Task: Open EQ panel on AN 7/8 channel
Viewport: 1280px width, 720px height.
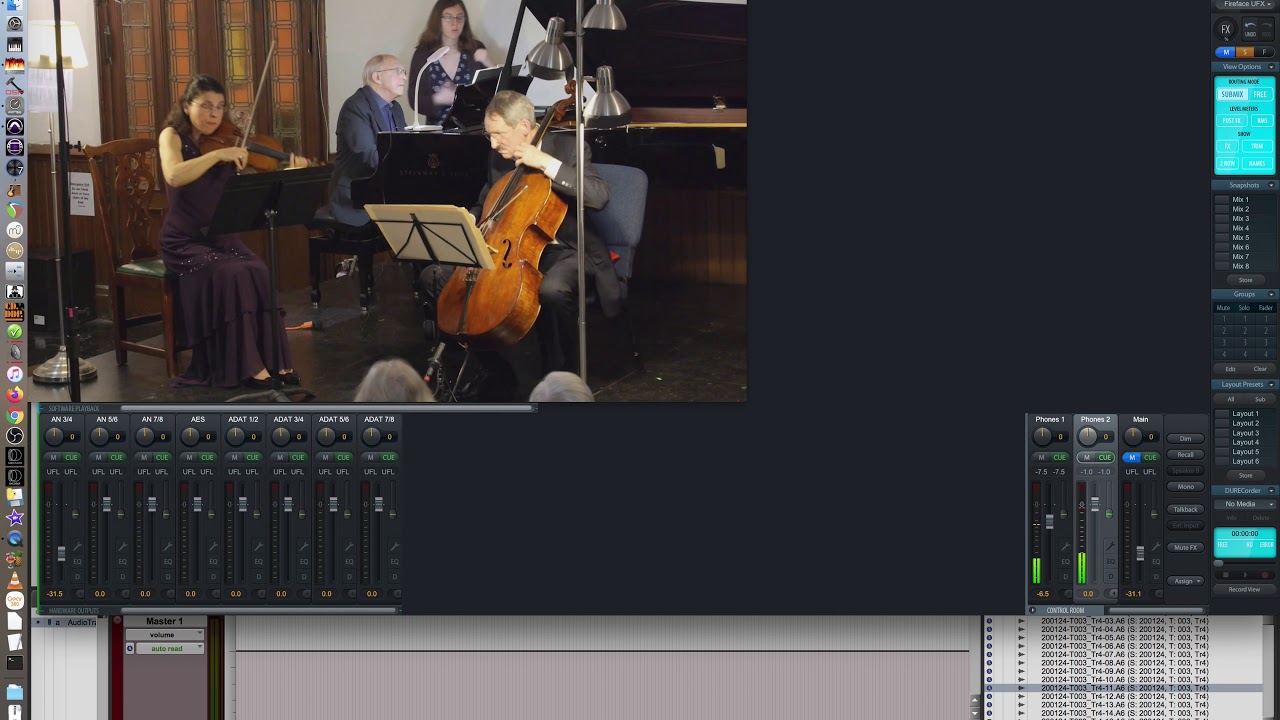Action: (167, 562)
